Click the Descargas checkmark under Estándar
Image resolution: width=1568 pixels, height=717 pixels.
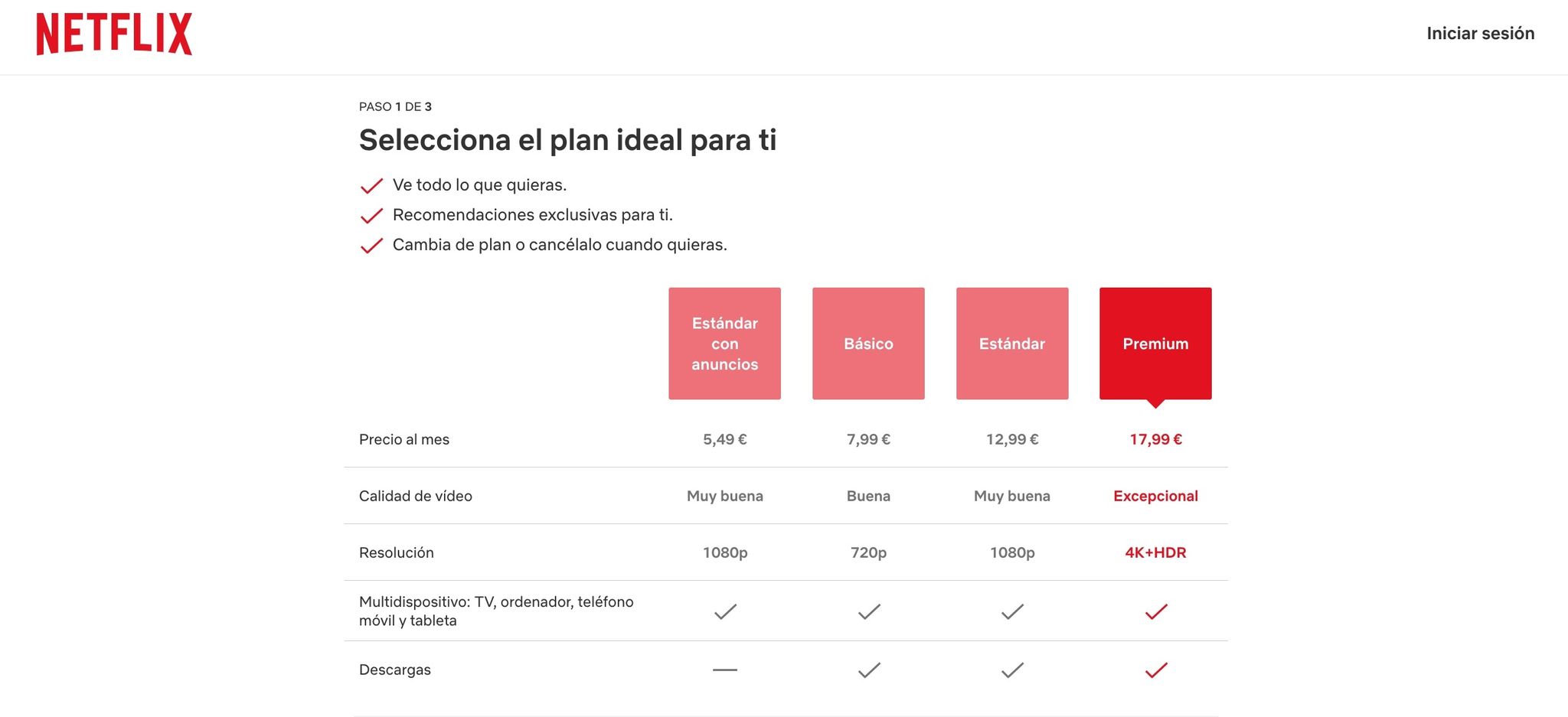click(1012, 670)
